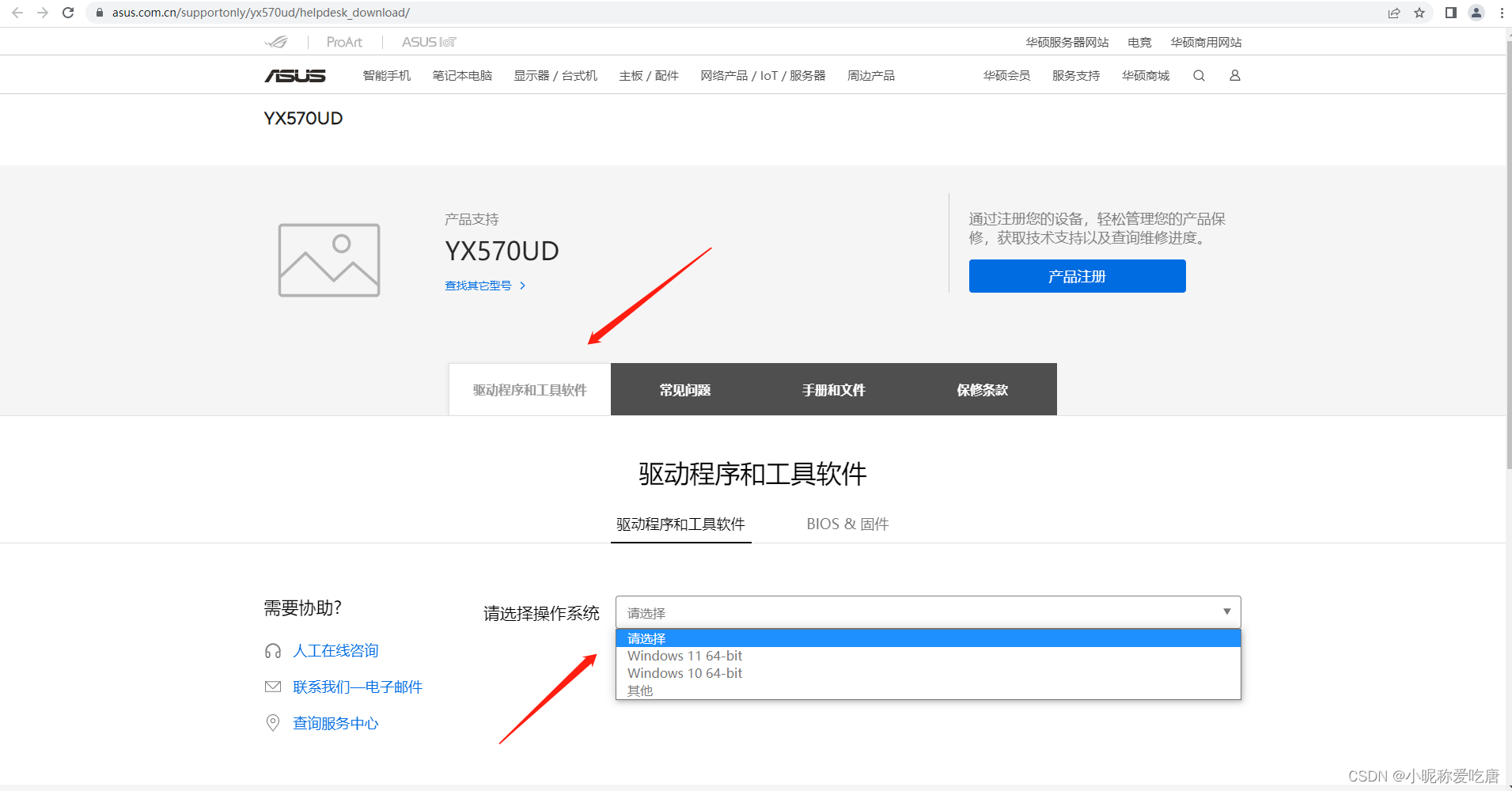The image size is (1512, 791).
Task: Open the user account icon
Action: tap(1234, 75)
